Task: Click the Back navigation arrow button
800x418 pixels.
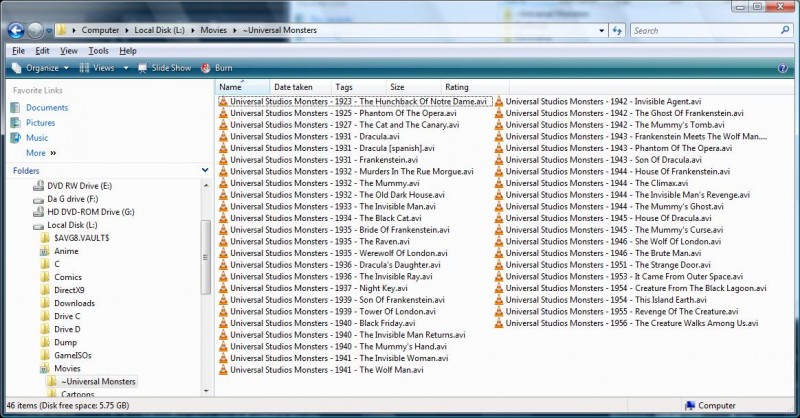Action: pos(16,31)
